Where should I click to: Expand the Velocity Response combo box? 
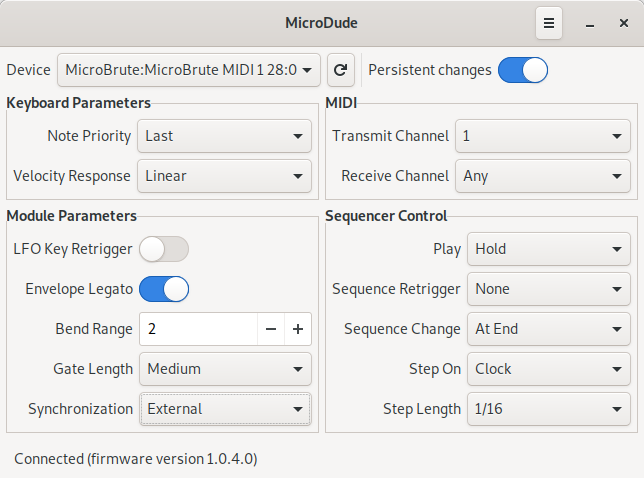pyautogui.click(x=224, y=176)
